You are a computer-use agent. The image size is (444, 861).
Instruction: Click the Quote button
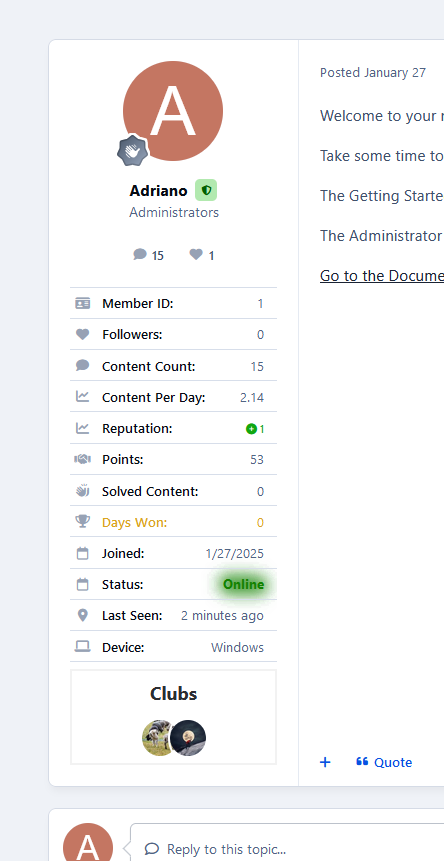[x=384, y=762]
